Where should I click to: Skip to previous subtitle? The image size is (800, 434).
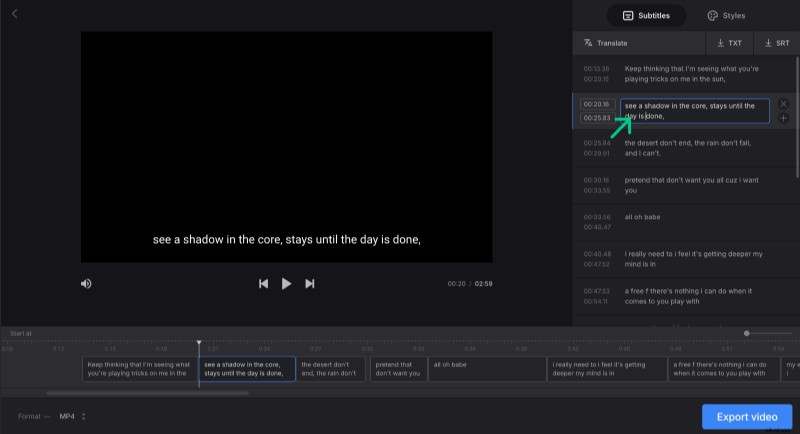263,284
